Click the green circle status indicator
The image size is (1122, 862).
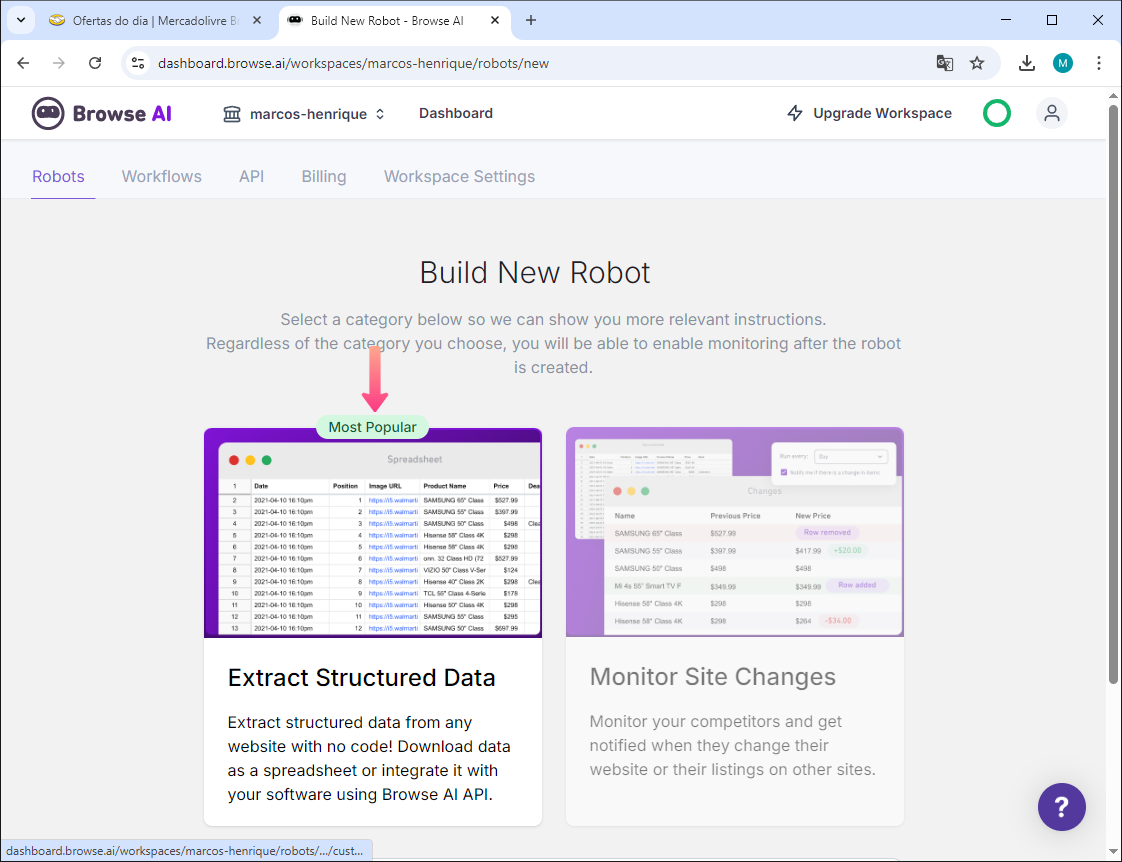point(996,113)
